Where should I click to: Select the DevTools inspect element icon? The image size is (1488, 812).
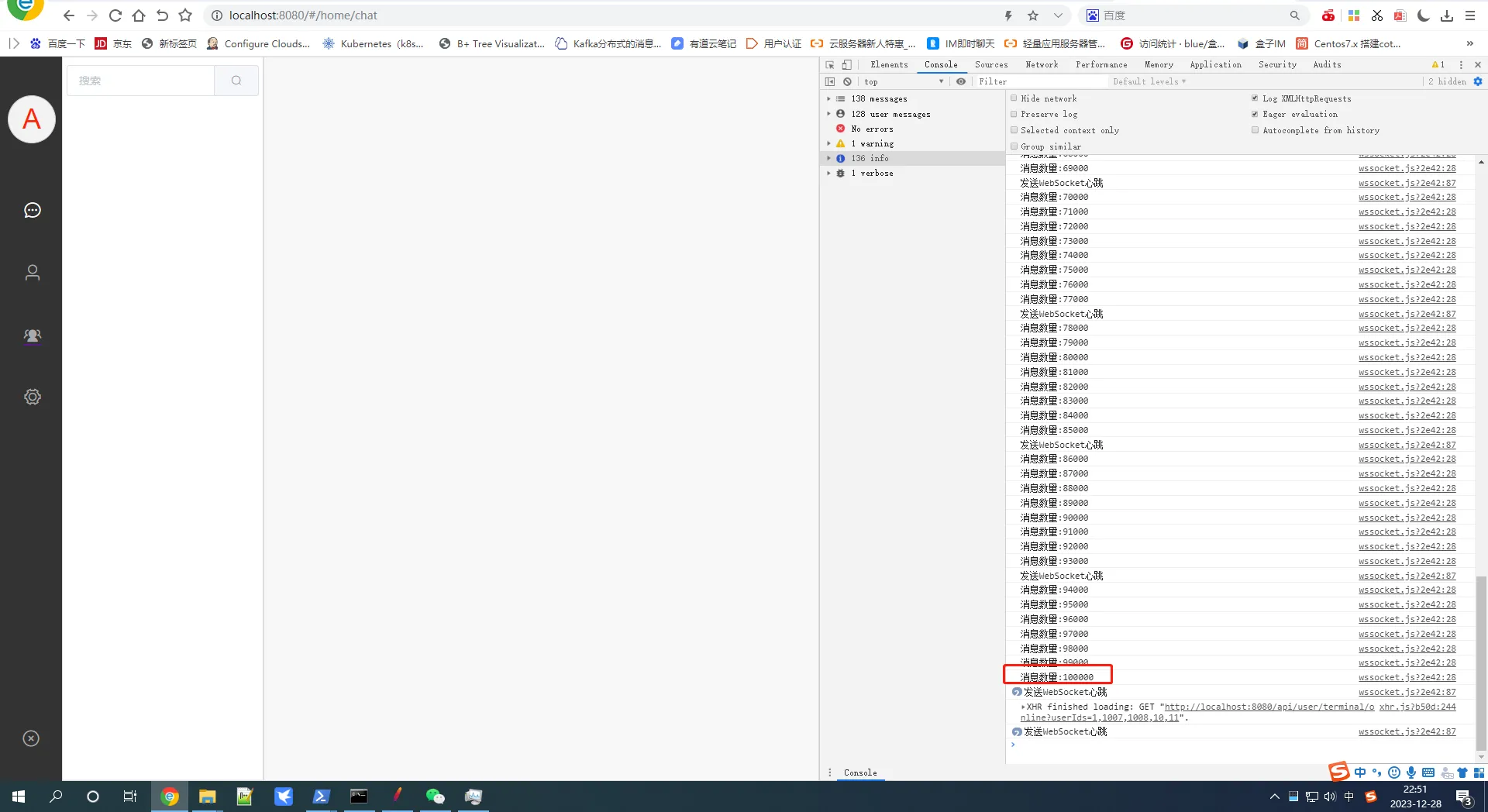pyautogui.click(x=830, y=65)
